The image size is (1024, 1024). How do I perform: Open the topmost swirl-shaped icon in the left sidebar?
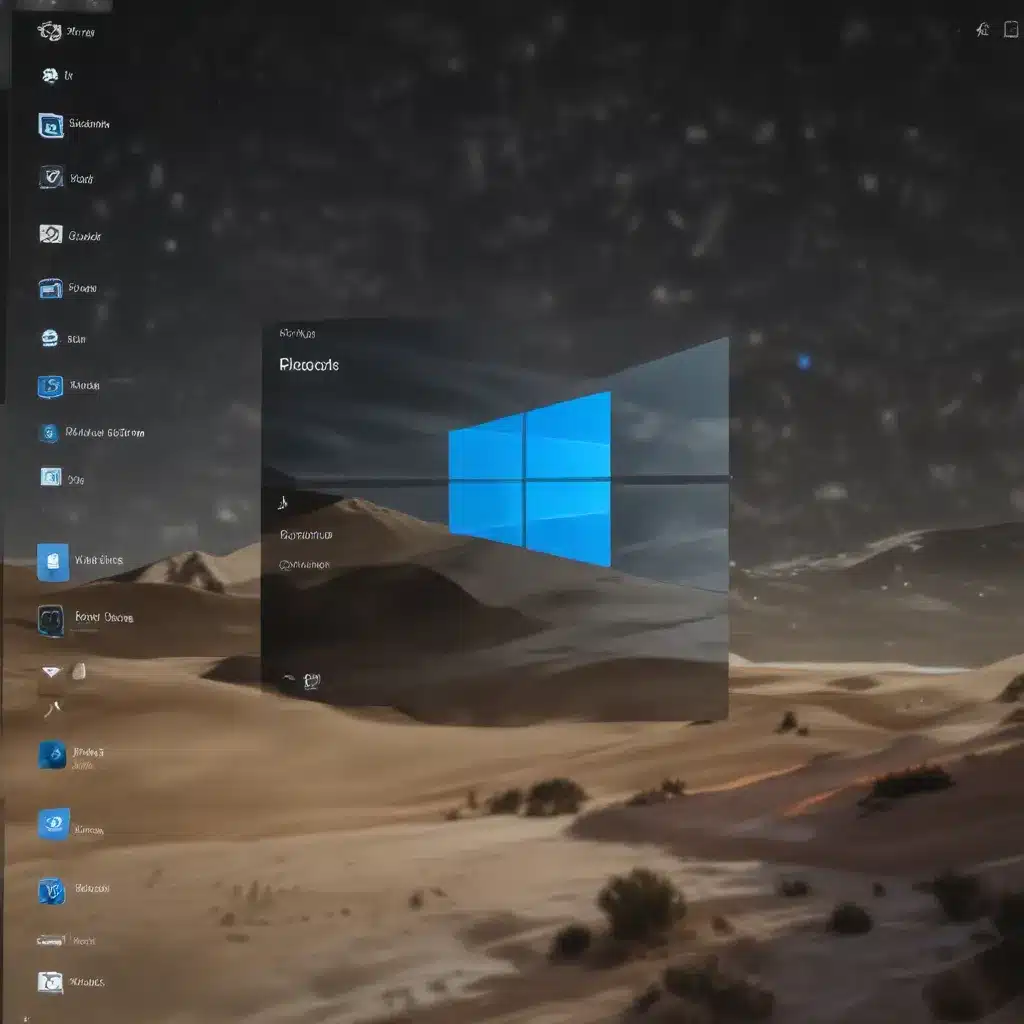50,31
